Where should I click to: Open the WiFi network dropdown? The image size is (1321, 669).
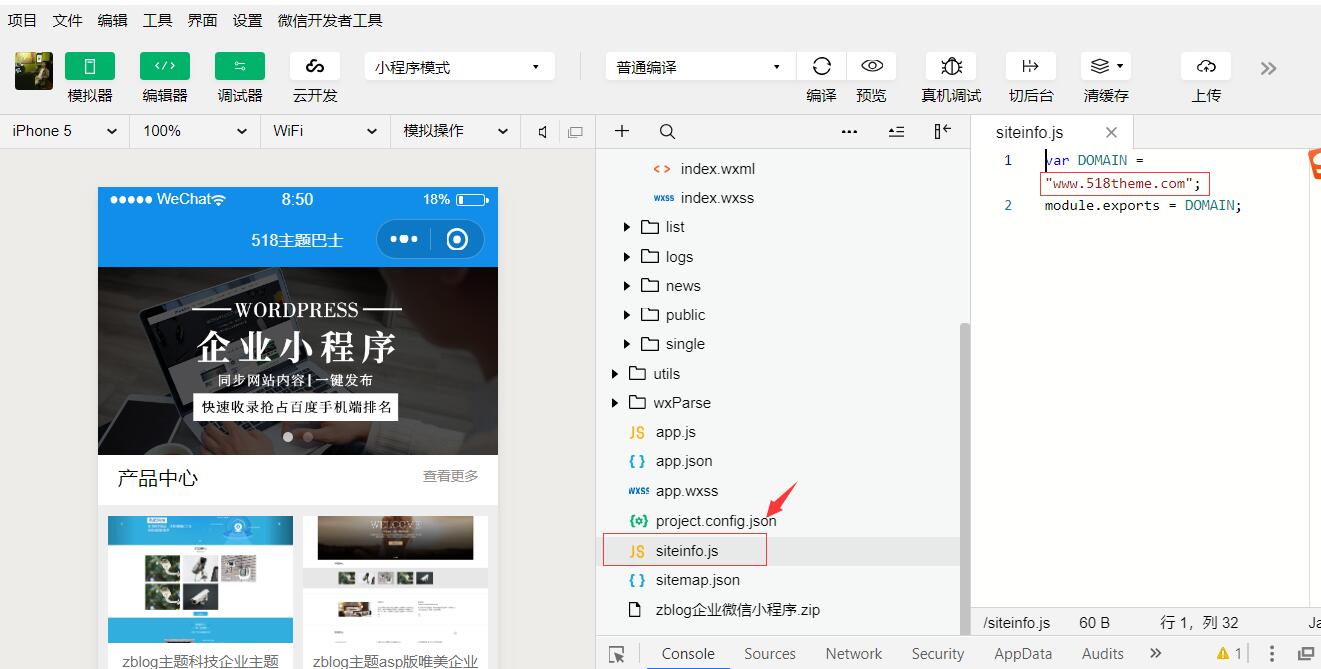click(x=325, y=131)
